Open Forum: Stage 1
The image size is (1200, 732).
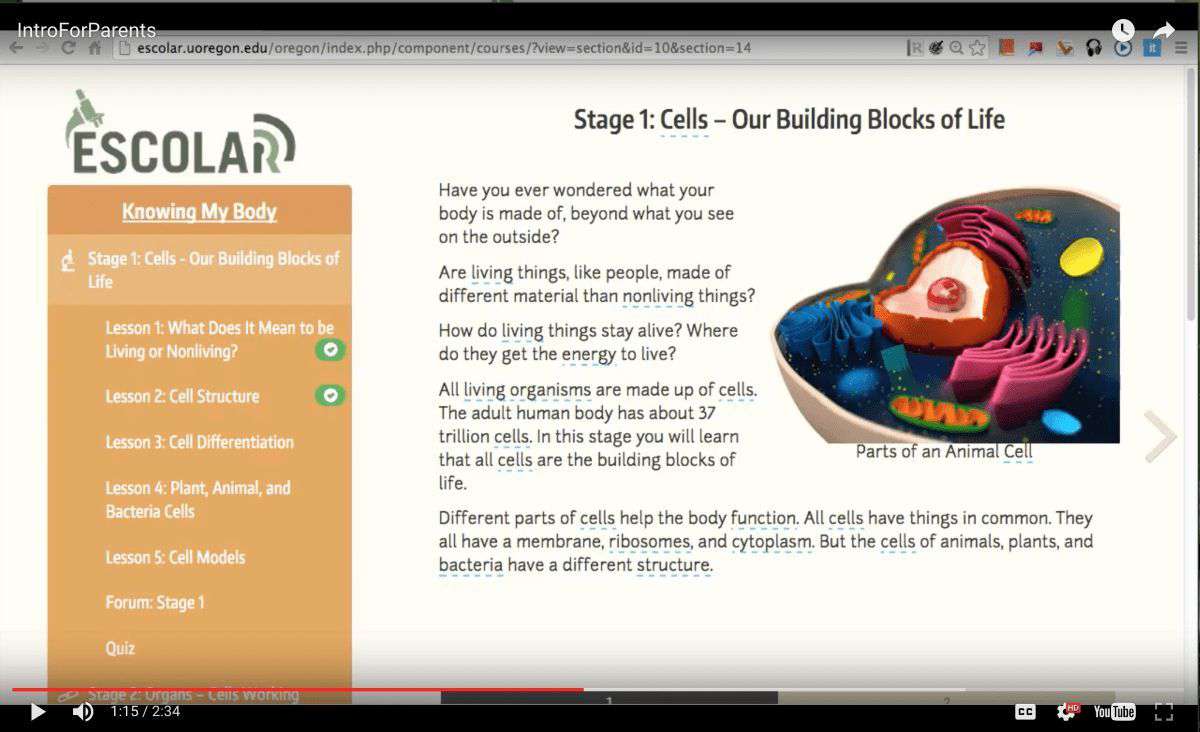(155, 602)
